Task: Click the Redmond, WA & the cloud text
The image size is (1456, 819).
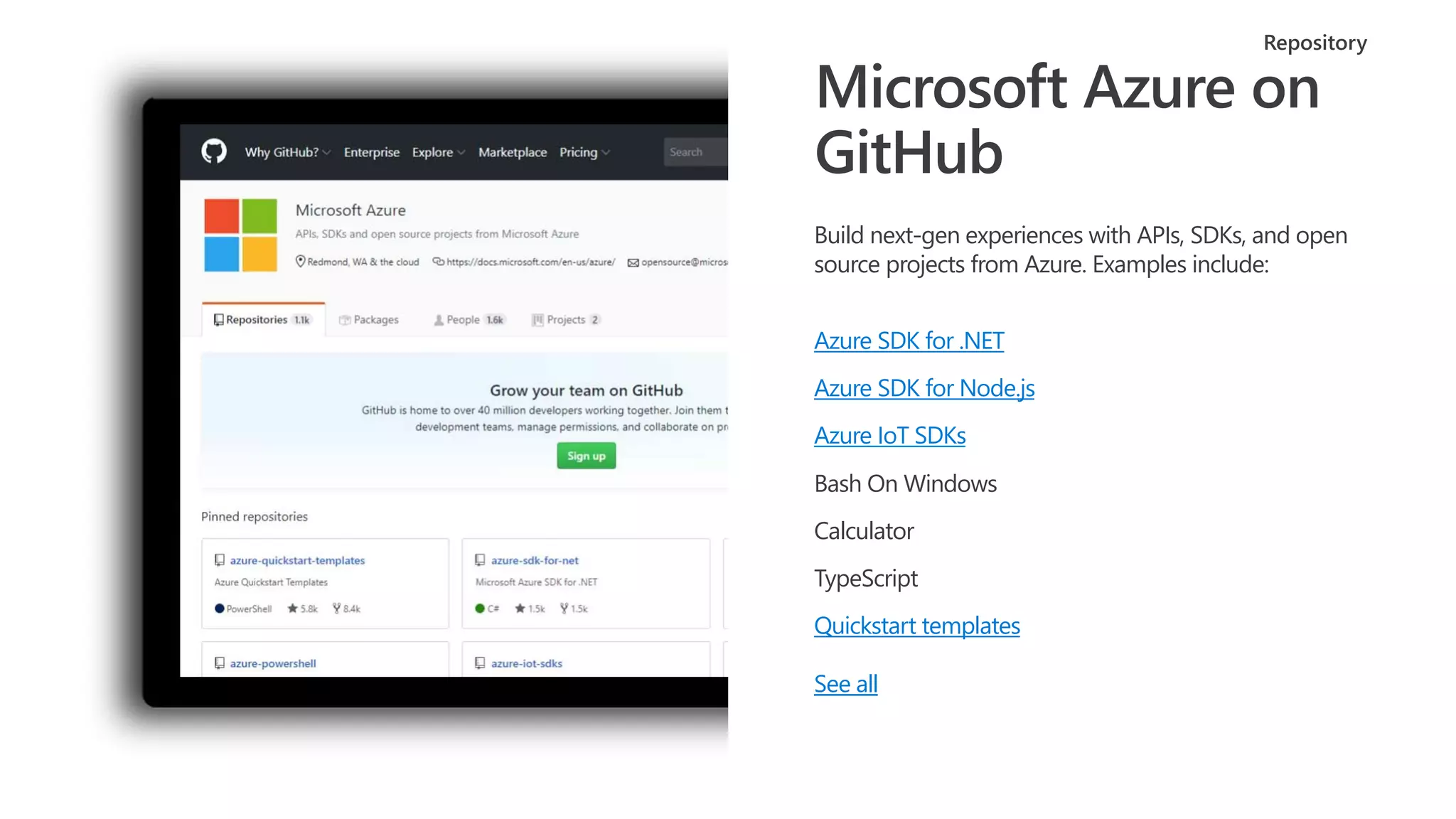Action: pyautogui.click(x=363, y=262)
